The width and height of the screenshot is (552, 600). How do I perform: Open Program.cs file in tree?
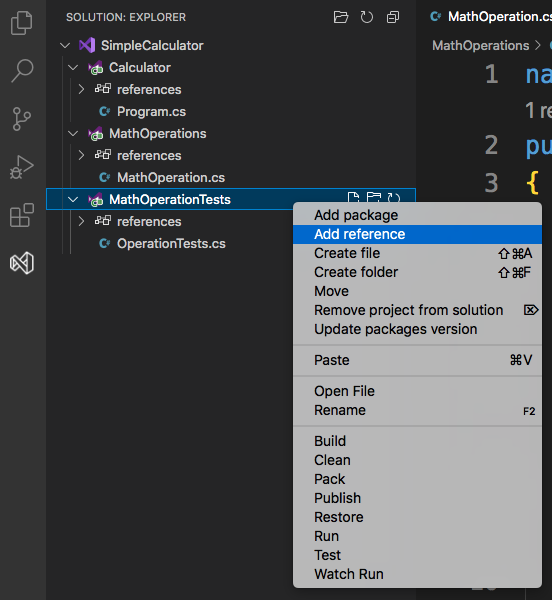151,112
